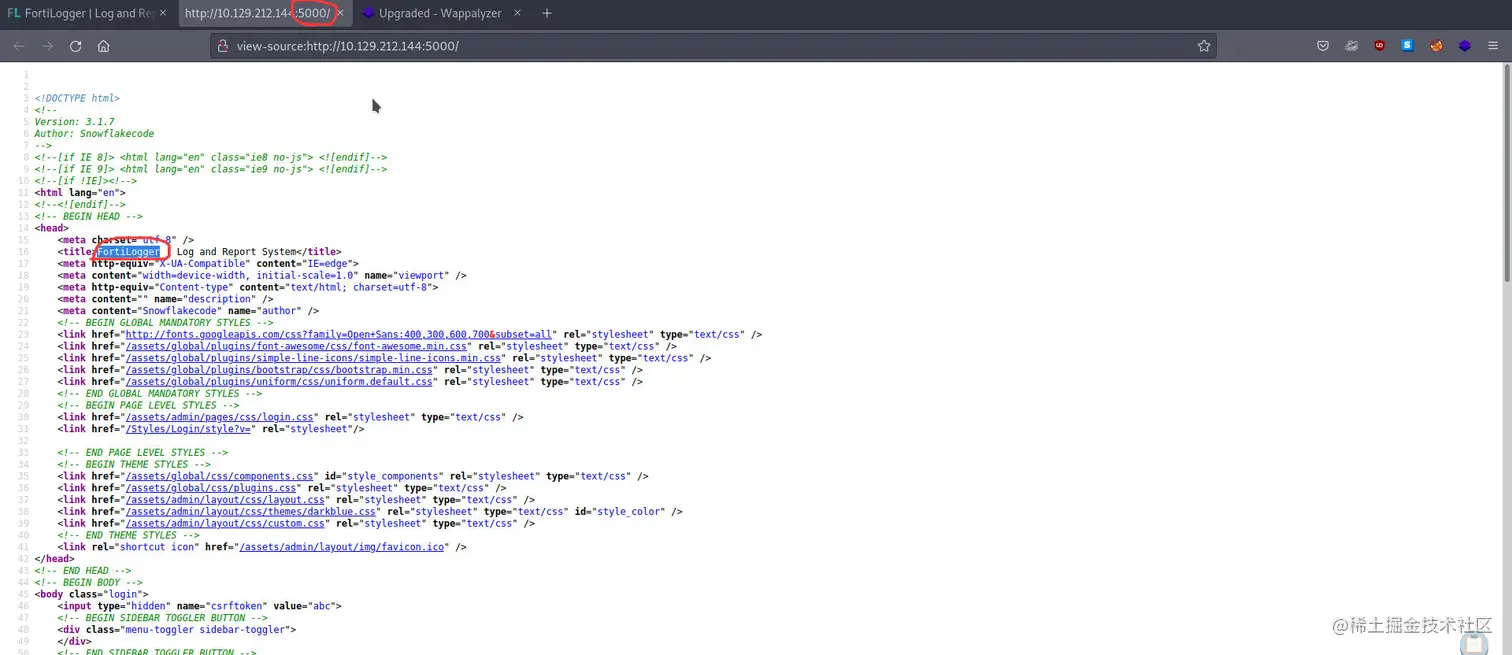This screenshot has height=655, width=1512.
Task: Click the 'Author: Snowflakecode' comment line
Action: pyautogui.click(x=94, y=134)
